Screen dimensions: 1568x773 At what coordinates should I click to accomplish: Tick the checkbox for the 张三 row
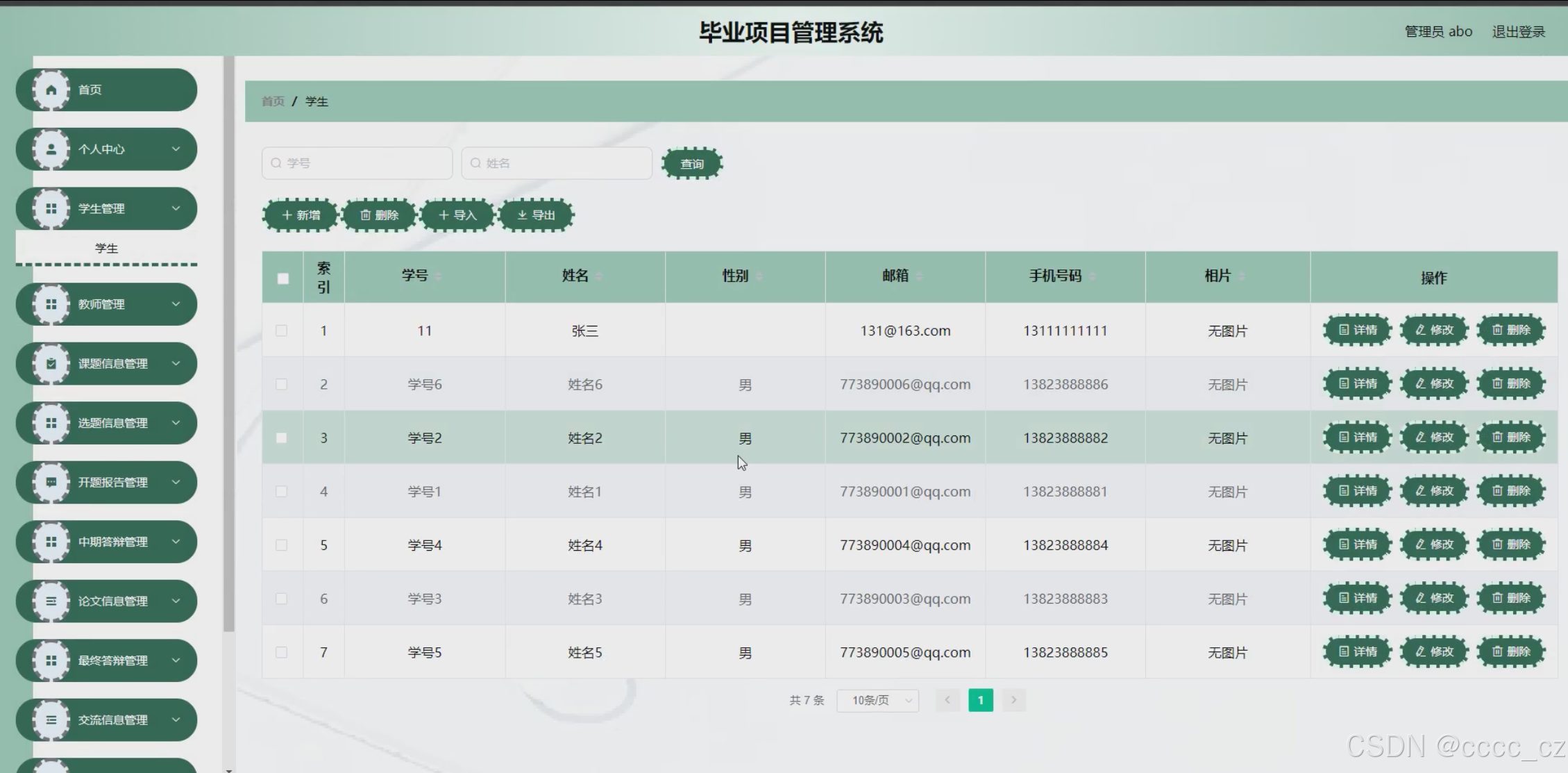[281, 331]
